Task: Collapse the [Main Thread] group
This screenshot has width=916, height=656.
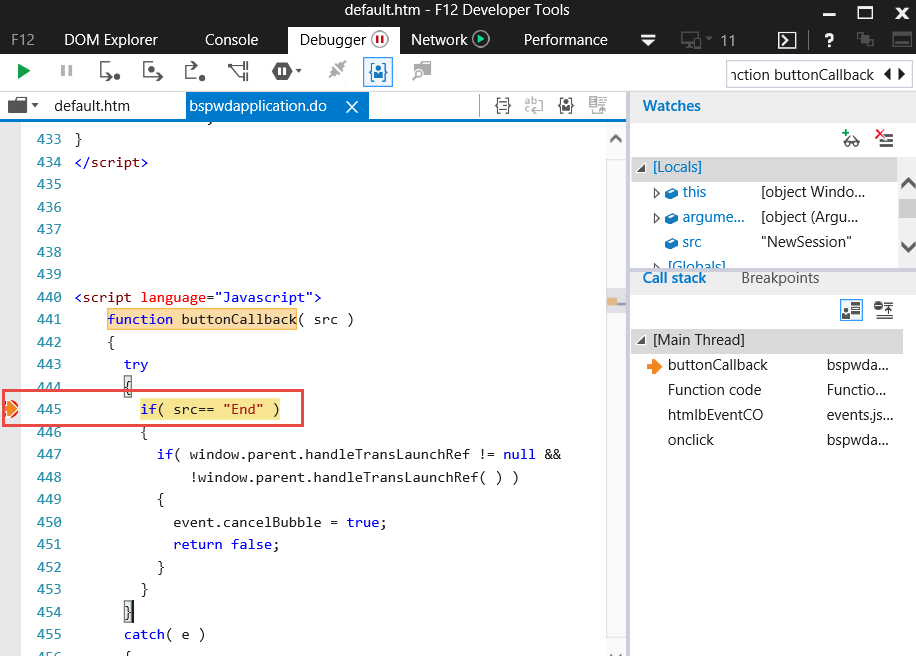Action: click(641, 341)
